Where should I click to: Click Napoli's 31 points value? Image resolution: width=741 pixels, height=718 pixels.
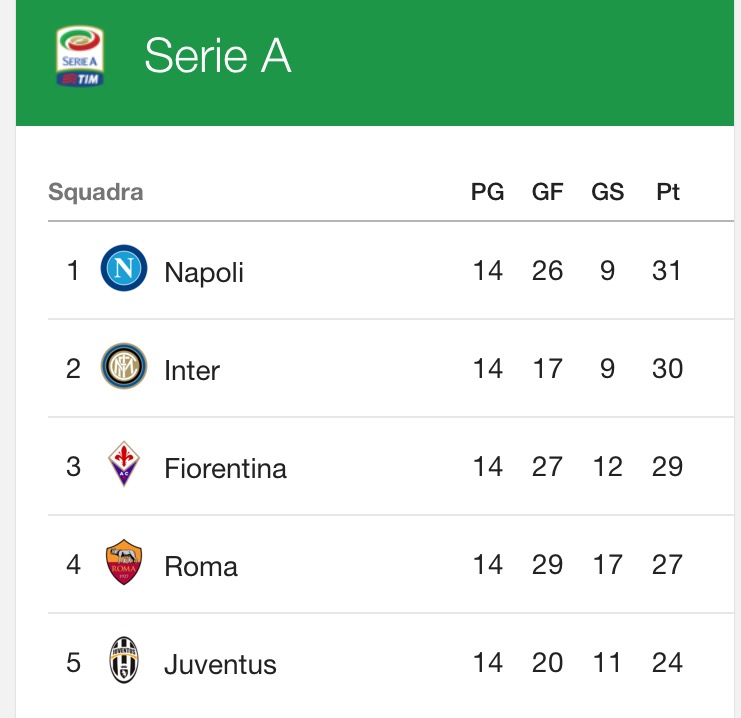pos(666,270)
